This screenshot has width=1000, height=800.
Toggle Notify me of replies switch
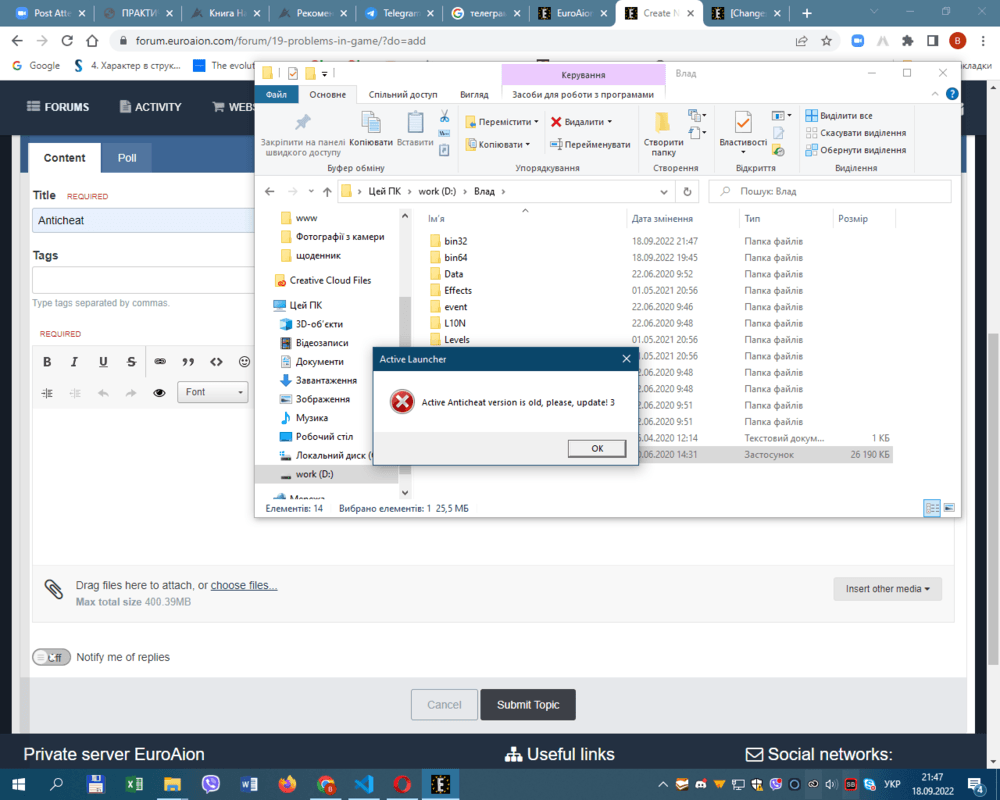coord(51,657)
